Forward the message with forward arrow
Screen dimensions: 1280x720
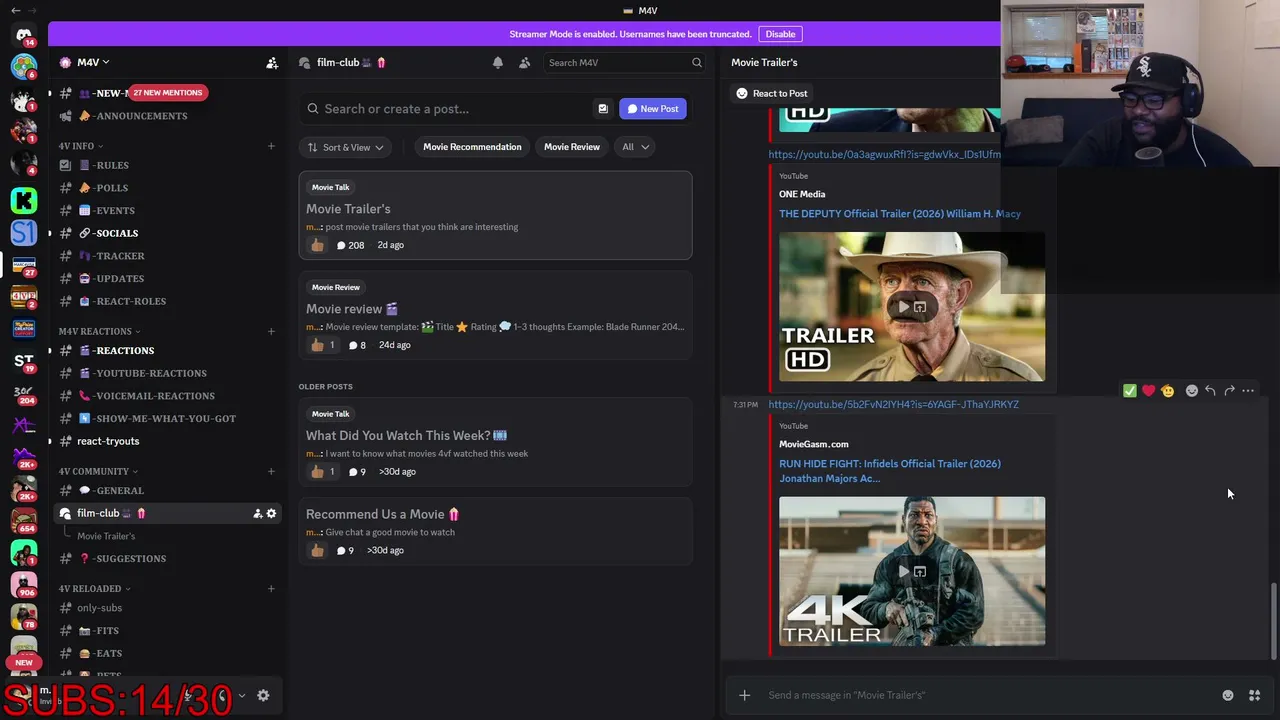click(1229, 391)
